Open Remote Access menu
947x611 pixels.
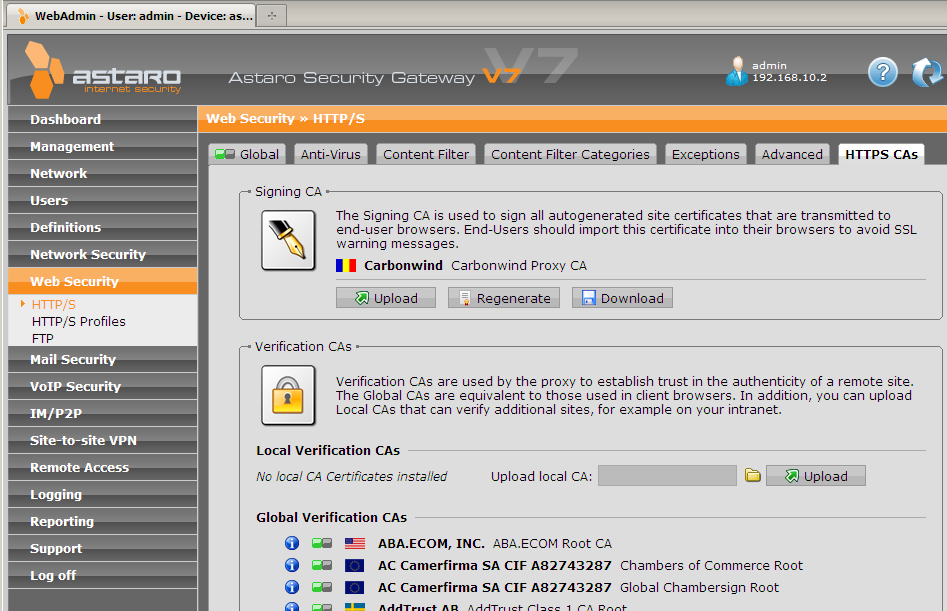tap(103, 467)
